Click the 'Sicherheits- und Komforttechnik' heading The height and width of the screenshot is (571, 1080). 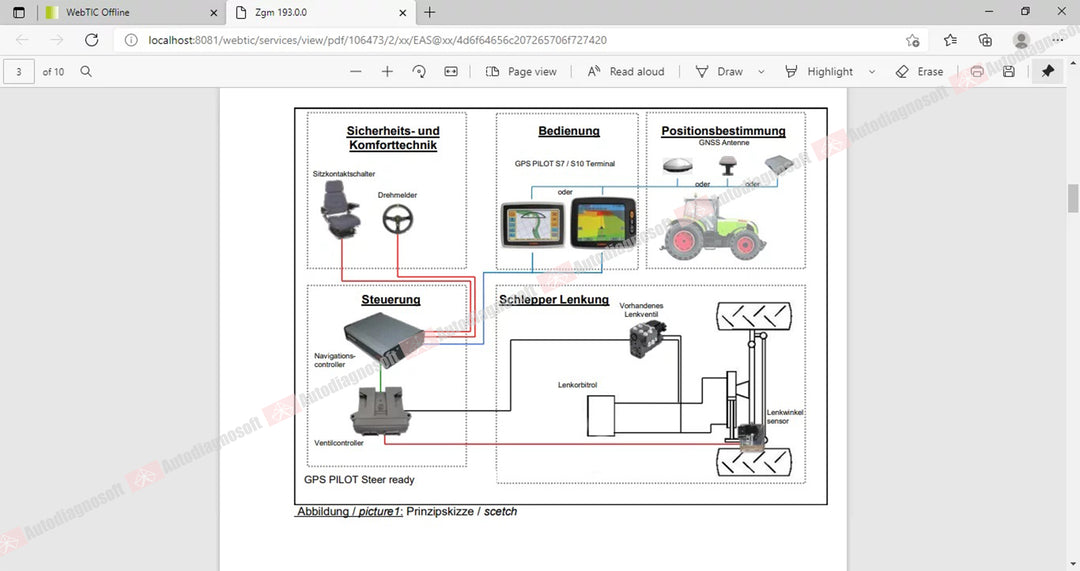(x=393, y=138)
